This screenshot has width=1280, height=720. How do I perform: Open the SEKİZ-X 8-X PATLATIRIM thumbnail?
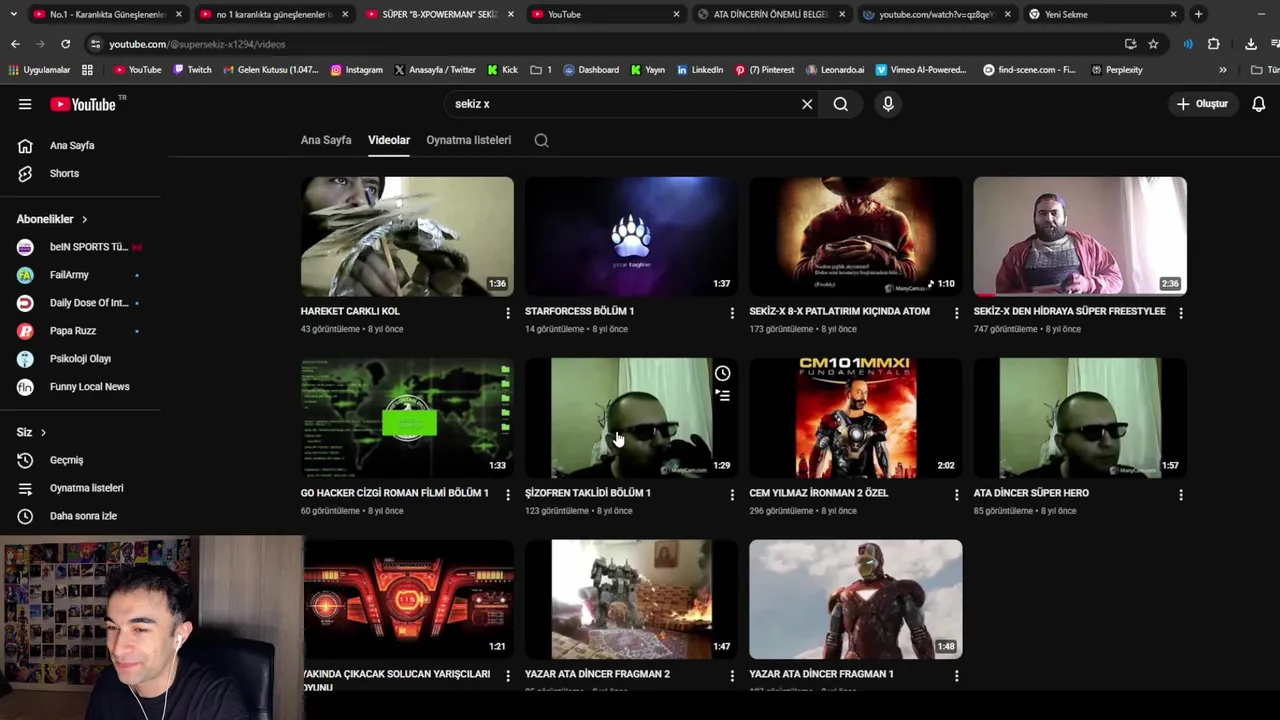click(x=856, y=236)
